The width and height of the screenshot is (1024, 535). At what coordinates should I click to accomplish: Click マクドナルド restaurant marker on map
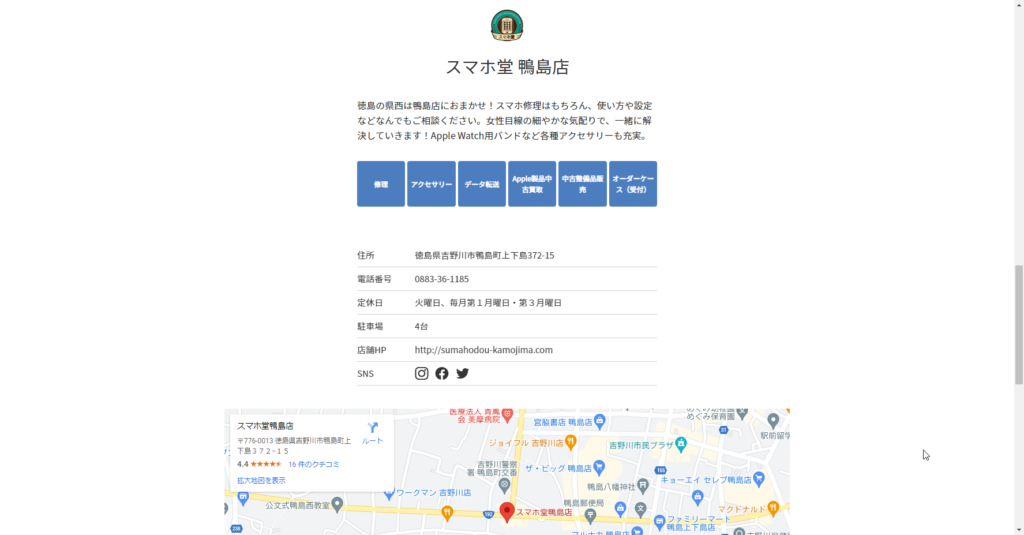(773, 508)
